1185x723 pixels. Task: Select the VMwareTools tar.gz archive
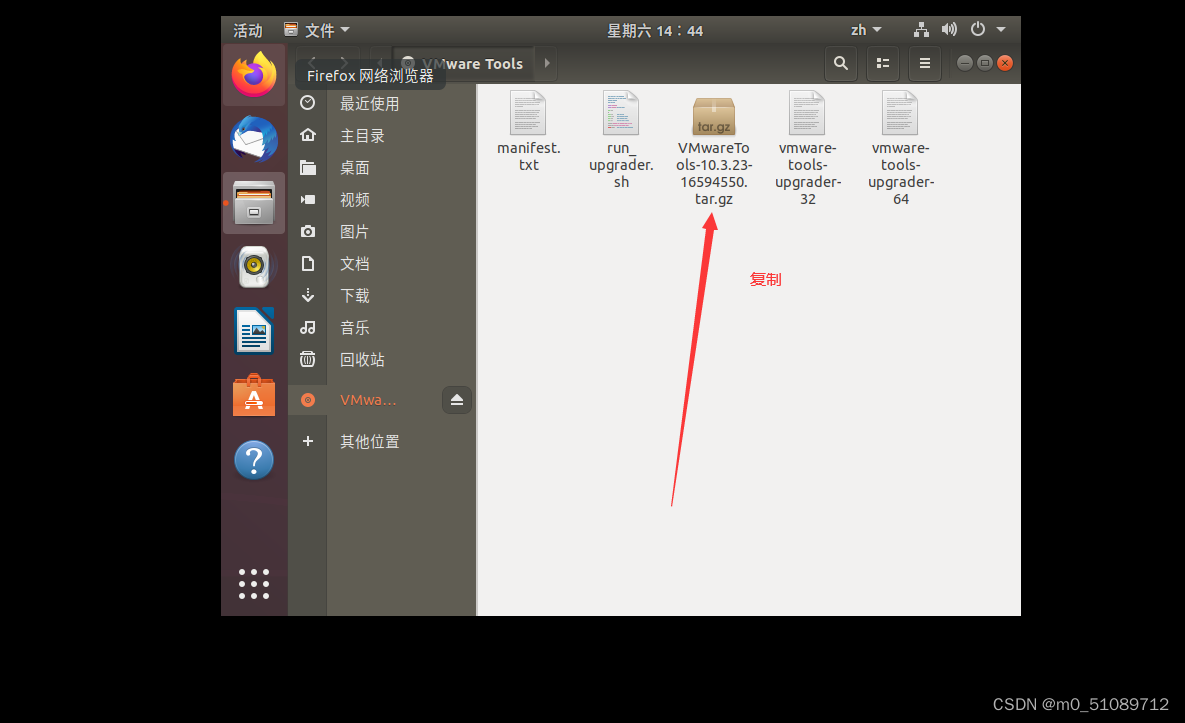click(713, 151)
